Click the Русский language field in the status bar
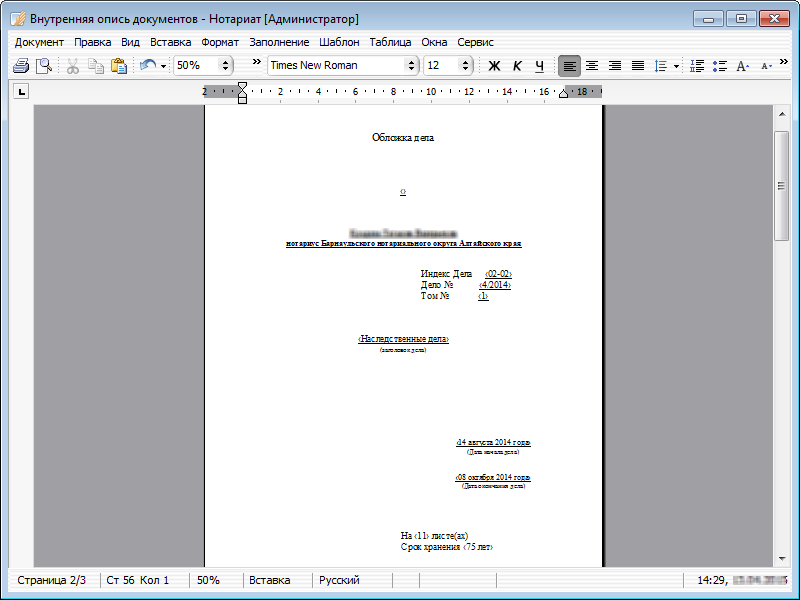The width and height of the screenshot is (800, 600). tap(339, 580)
